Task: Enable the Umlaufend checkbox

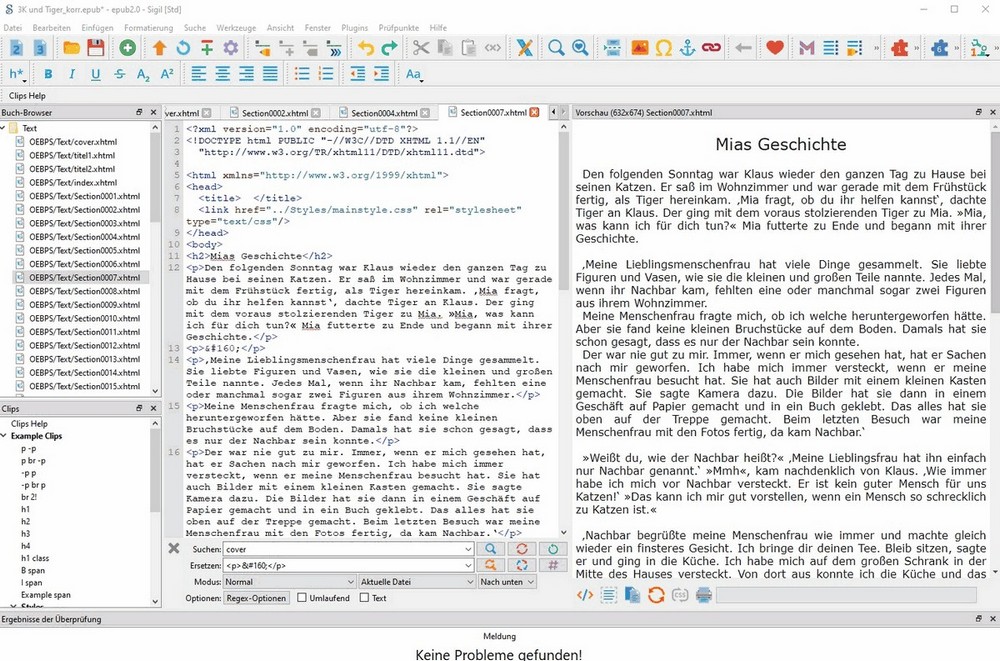Action: point(302,598)
